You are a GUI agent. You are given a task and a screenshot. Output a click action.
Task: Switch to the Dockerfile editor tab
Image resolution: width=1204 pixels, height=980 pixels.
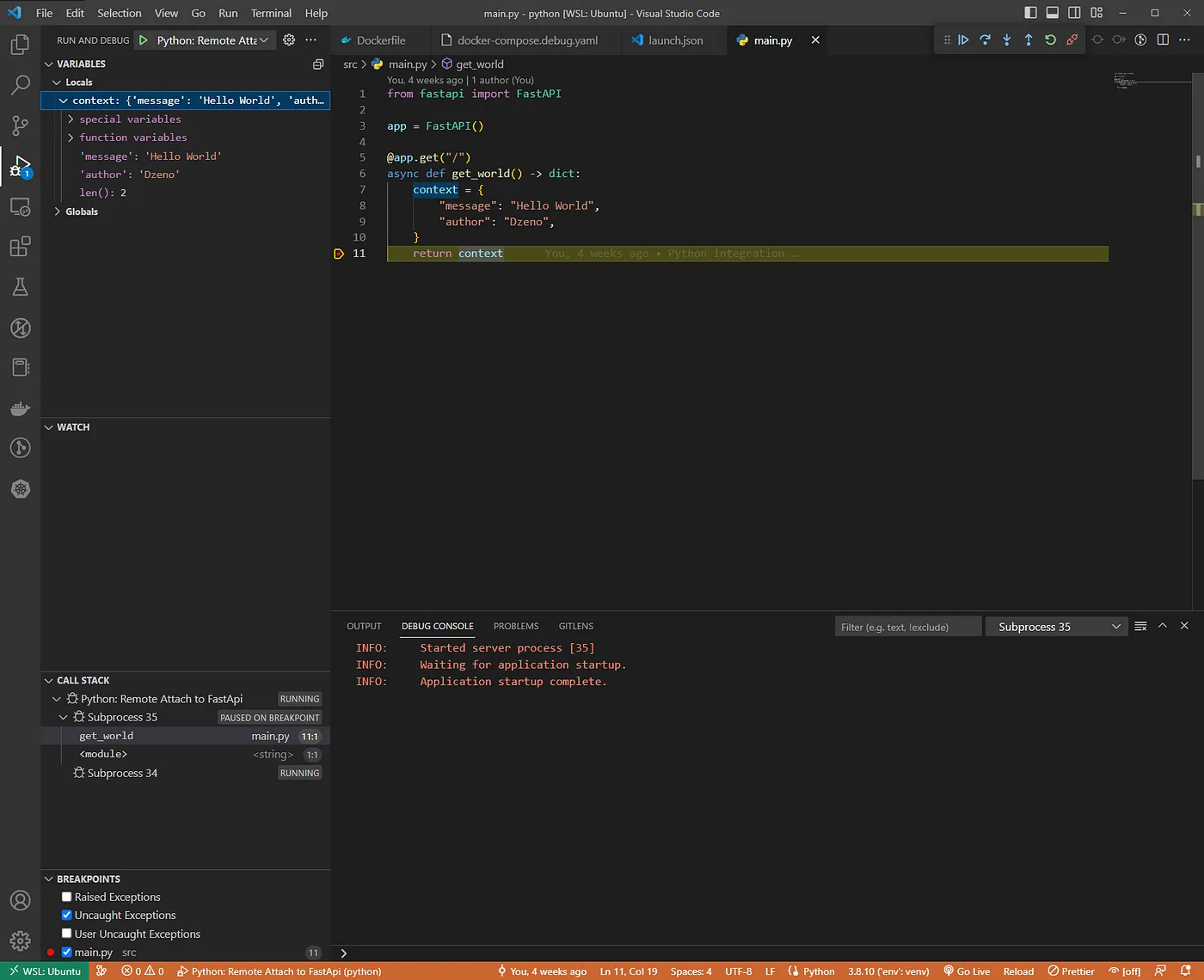(380, 40)
